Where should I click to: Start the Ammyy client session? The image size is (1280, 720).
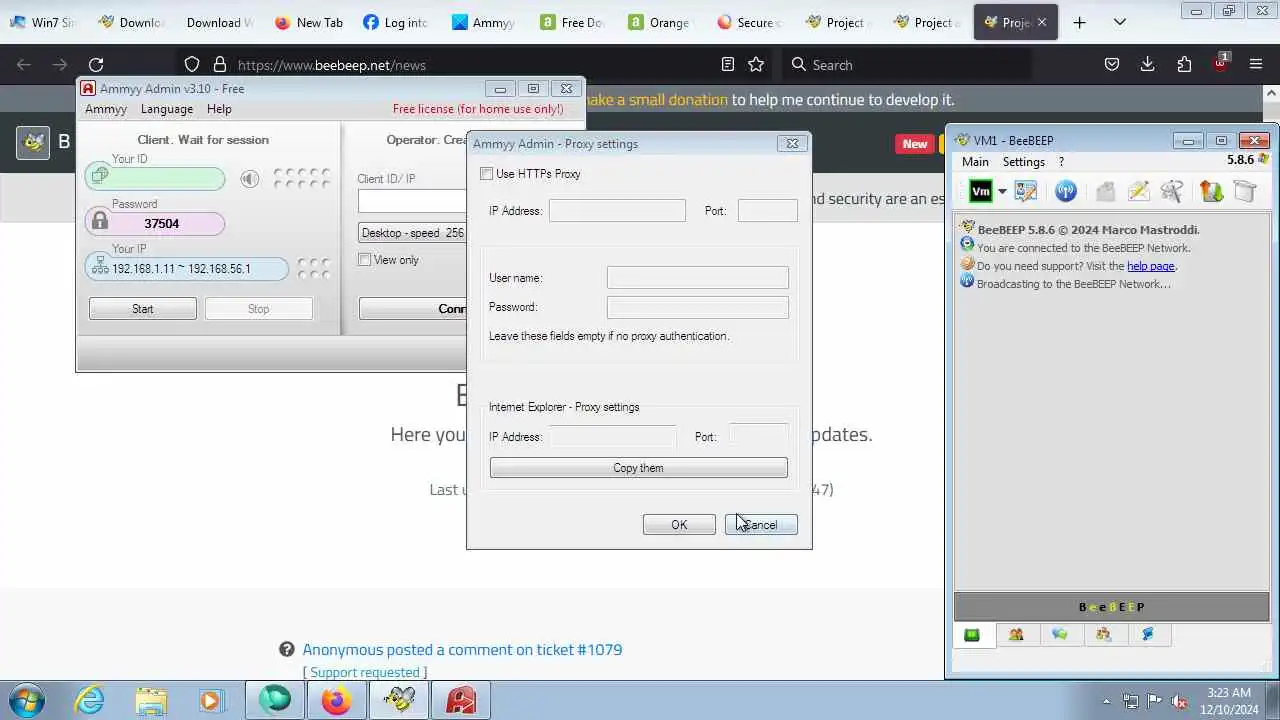coord(143,309)
